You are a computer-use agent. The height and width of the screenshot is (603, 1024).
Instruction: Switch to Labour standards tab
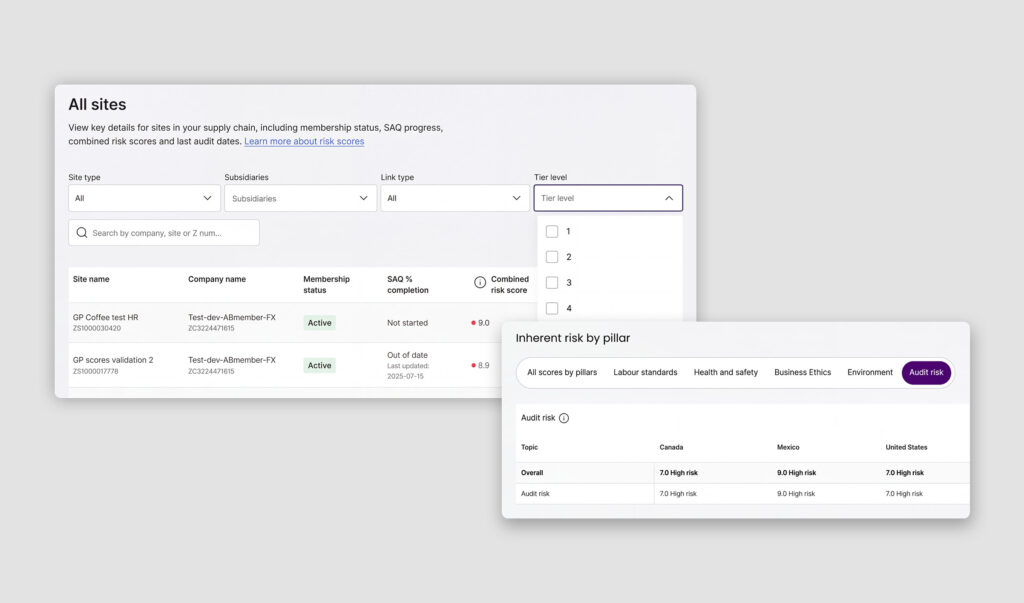click(x=645, y=372)
